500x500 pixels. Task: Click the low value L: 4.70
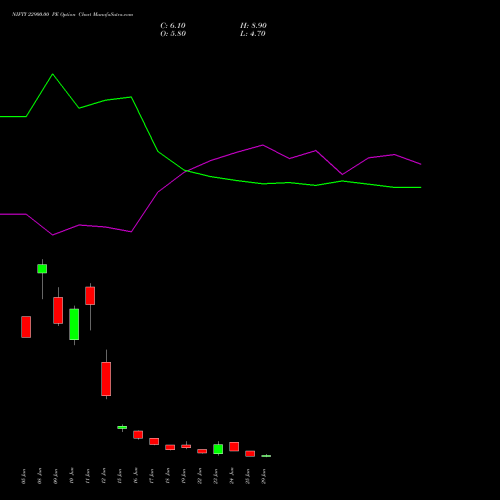[x=253, y=34]
